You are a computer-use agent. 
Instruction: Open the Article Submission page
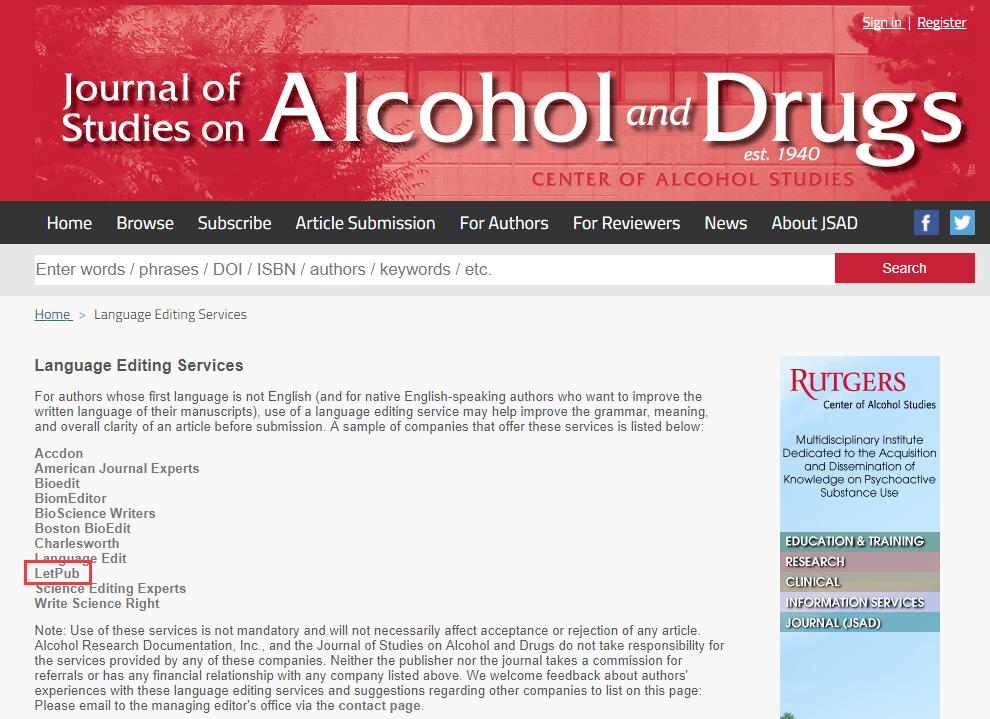pyautogui.click(x=364, y=223)
